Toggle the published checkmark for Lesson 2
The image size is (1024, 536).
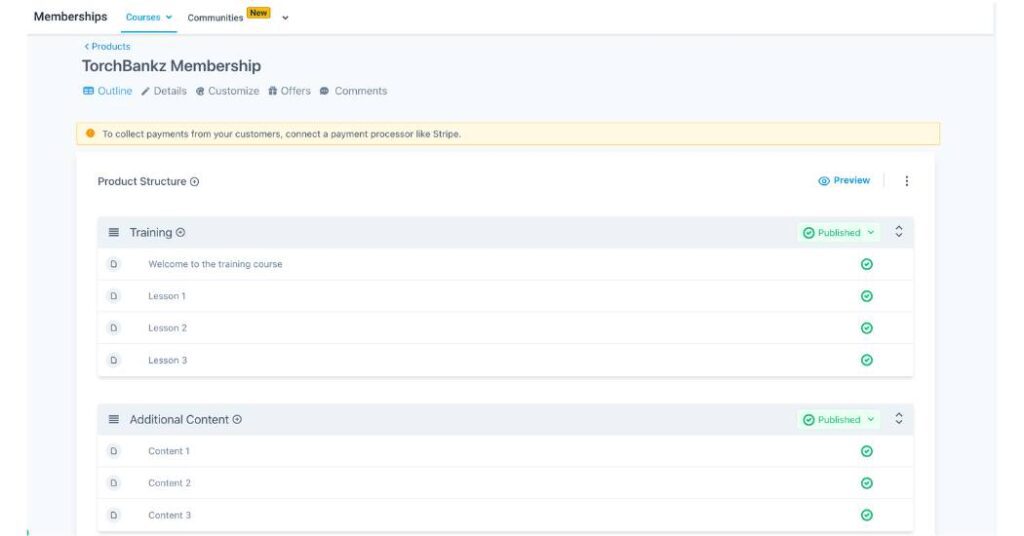(x=867, y=328)
